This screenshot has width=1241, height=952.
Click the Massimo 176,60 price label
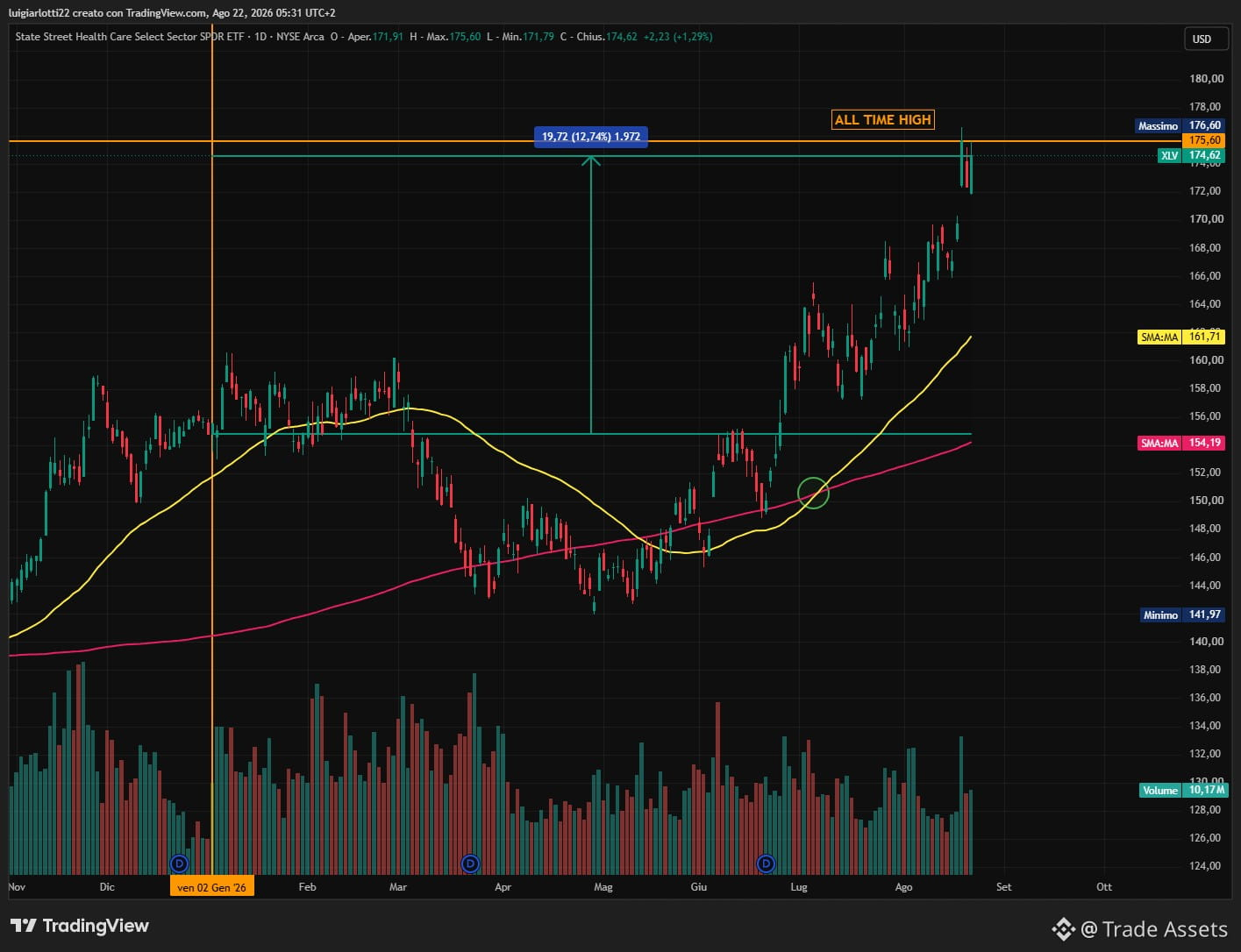click(1180, 125)
